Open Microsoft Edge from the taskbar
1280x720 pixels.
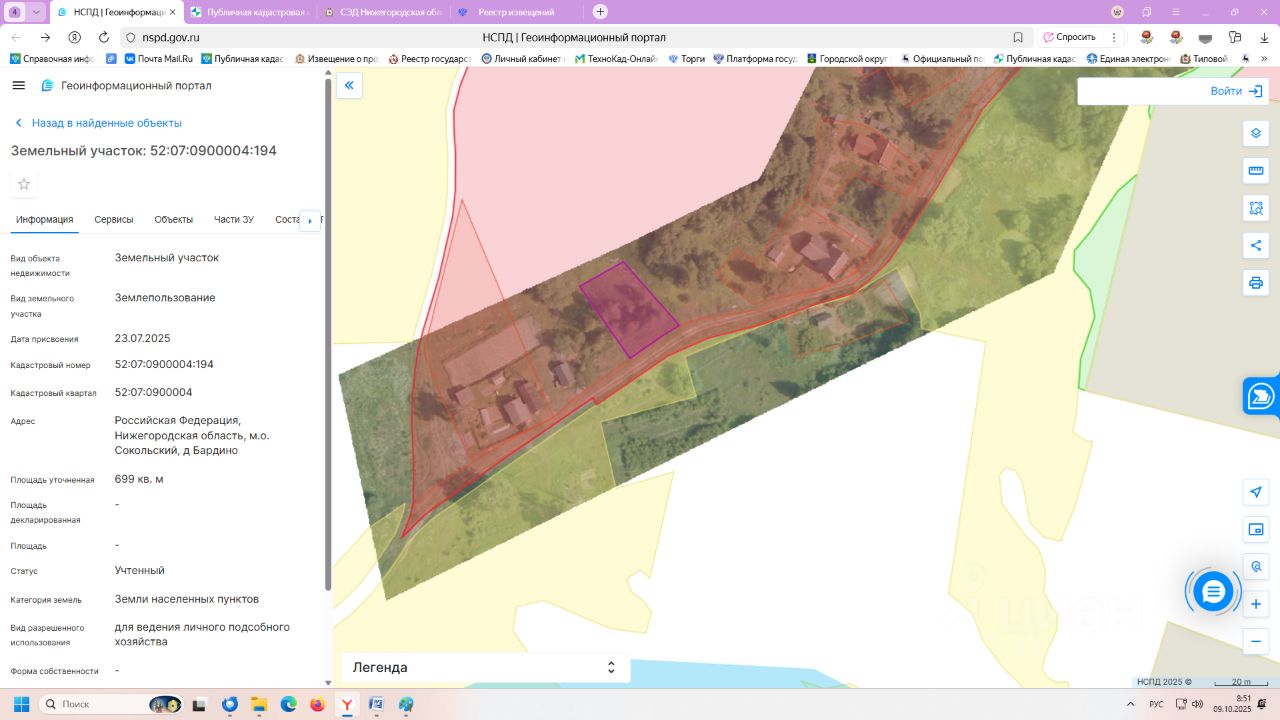(288, 704)
